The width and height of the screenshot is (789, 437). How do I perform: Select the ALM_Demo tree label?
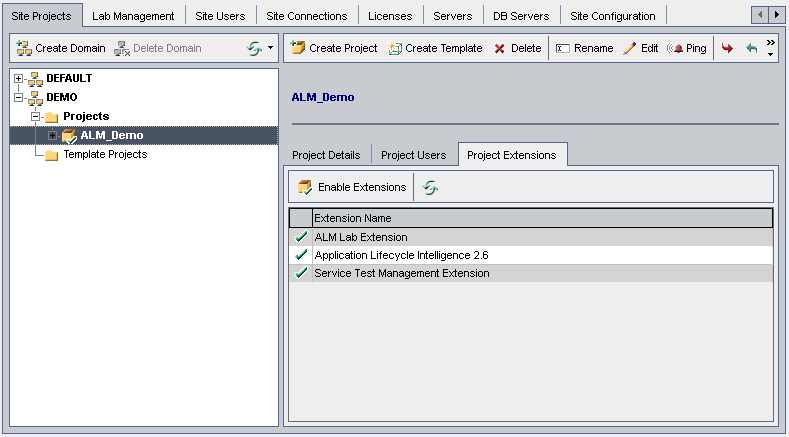112,135
